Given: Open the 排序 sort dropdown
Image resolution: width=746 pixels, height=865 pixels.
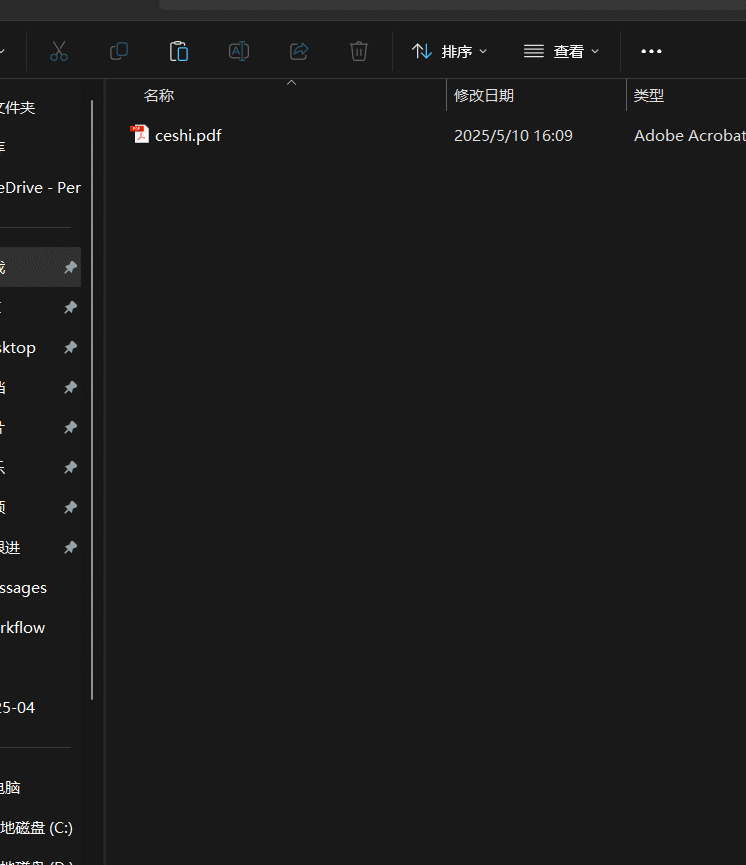Looking at the screenshot, I should pyautogui.click(x=450, y=51).
